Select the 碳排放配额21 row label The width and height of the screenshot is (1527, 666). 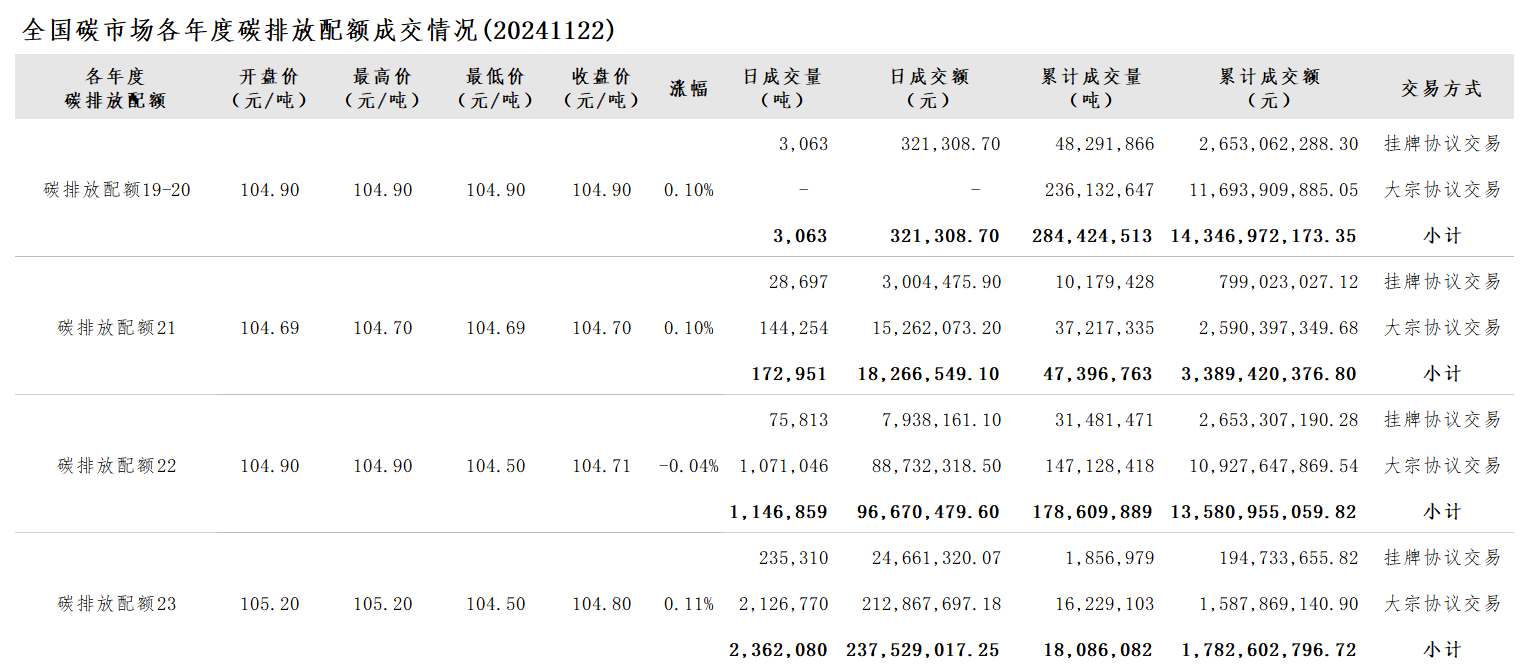[117, 328]
